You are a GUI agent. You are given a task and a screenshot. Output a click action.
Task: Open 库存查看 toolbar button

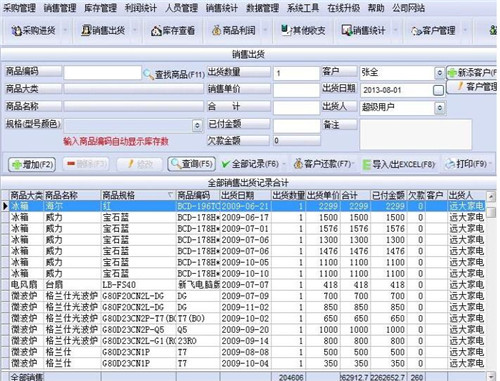[x=173, y=31]
